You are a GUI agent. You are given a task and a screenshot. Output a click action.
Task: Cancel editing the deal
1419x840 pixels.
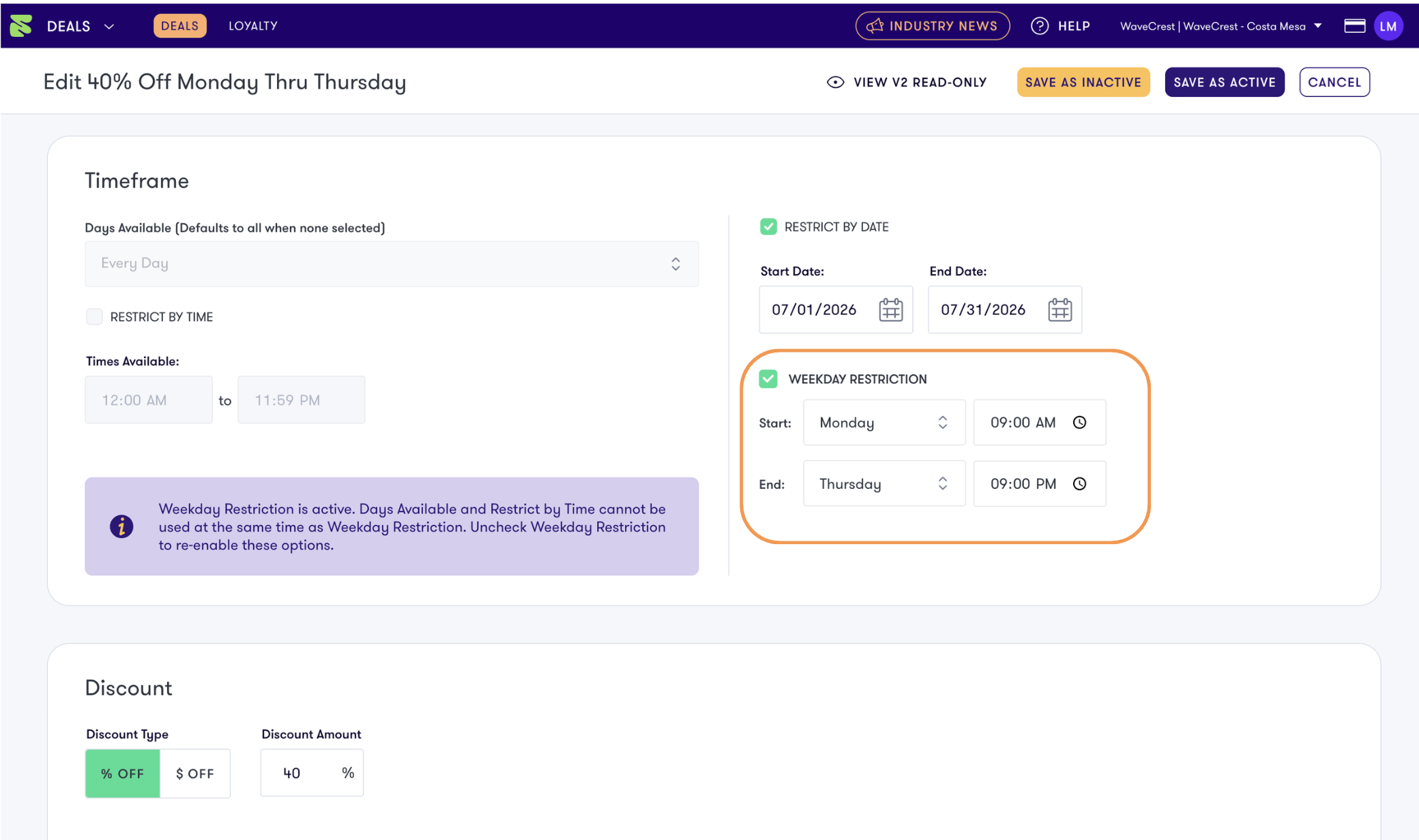click(1334, 82)
